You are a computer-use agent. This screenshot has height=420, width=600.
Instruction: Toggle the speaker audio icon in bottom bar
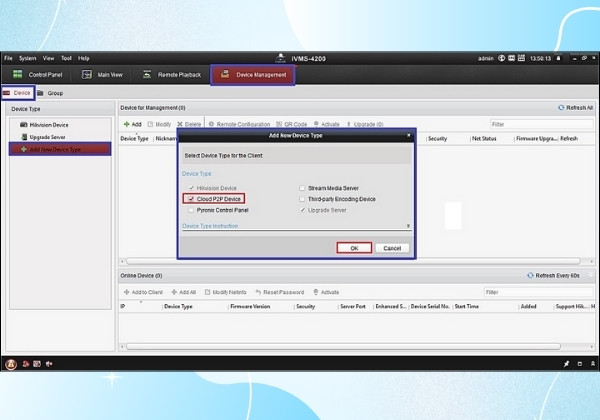coord(49,364)
